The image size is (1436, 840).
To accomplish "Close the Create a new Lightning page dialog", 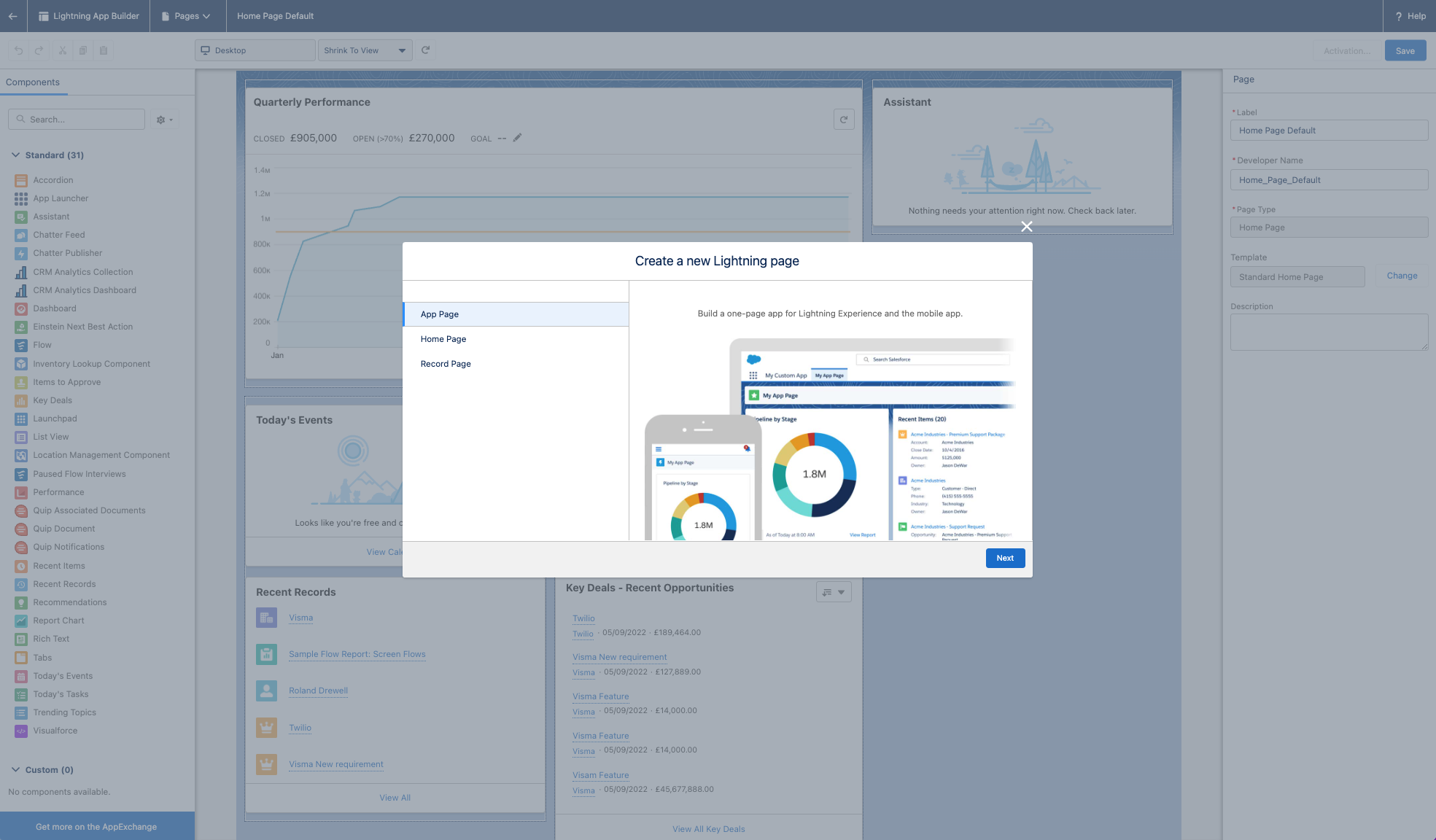I will click(x=1026, y=227).
